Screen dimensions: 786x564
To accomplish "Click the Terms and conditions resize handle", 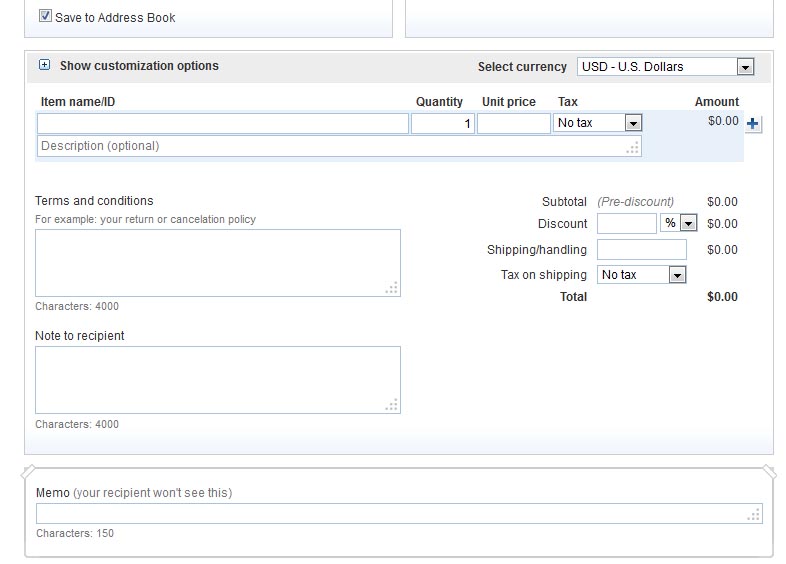I will coord(392,288).
